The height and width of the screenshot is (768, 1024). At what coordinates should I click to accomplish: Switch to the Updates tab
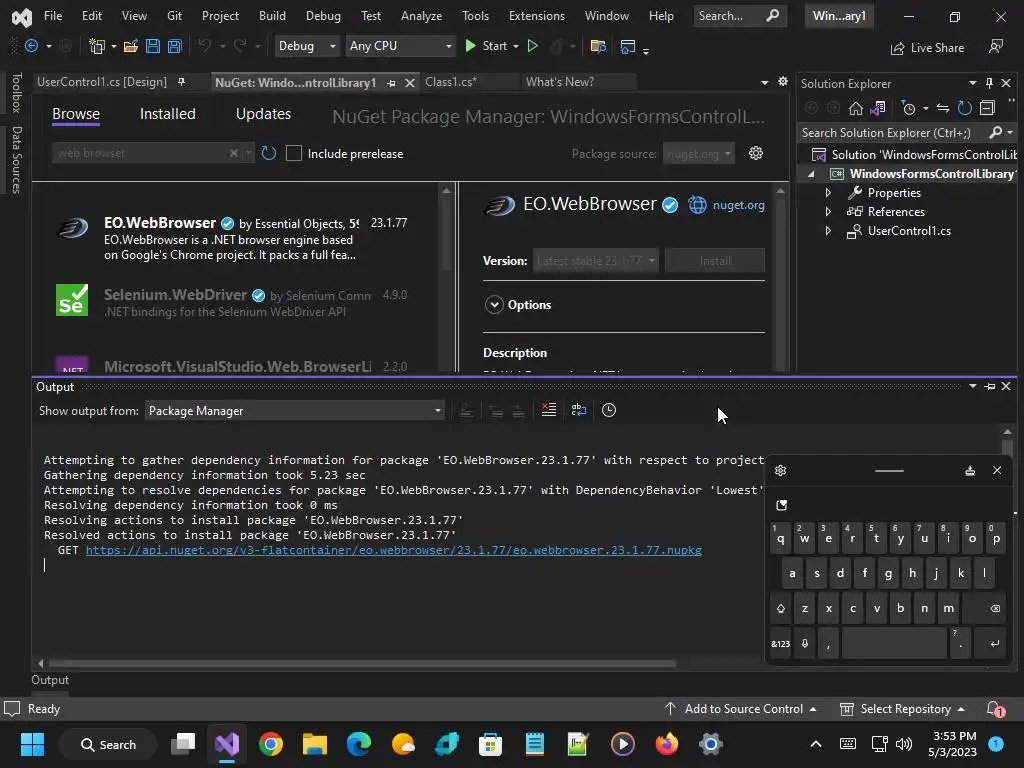coord(263,114)
